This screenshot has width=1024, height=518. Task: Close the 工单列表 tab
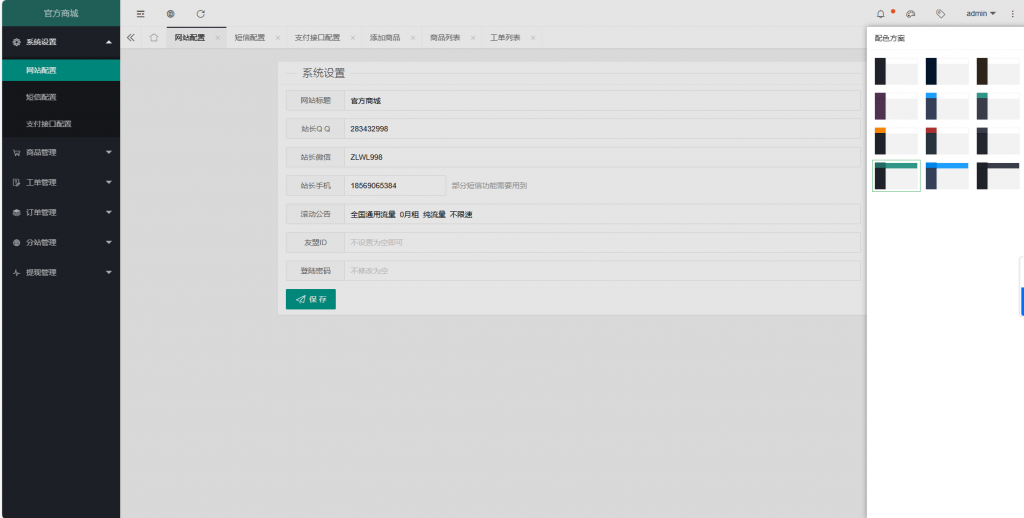click(533, 38)
